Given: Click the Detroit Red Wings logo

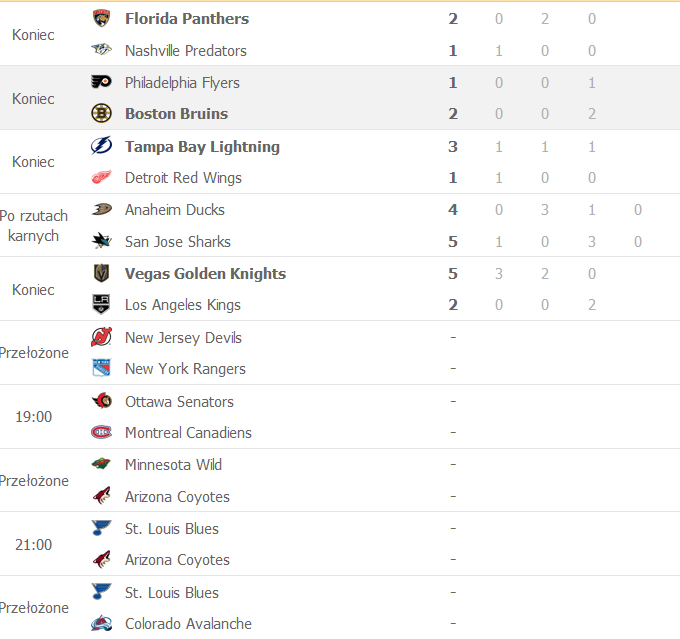Looking at the screenshot, I should pyautogui.click(x=101, y=178).
